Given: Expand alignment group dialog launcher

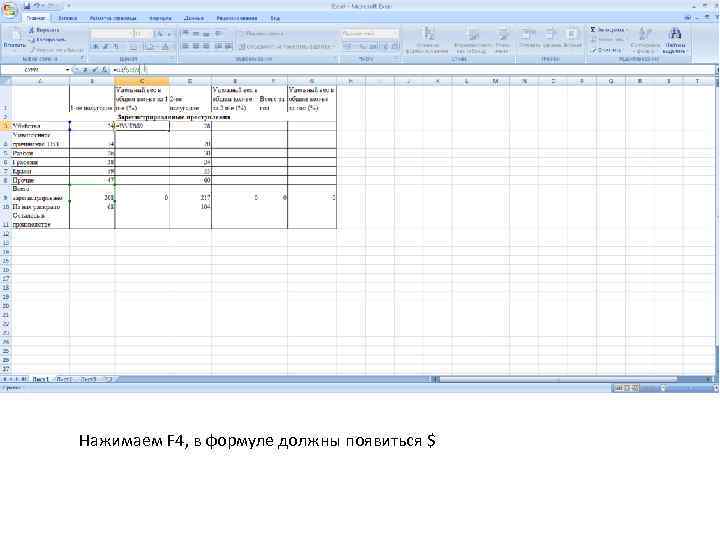Looking at the screenshot, I should coord(336,59).
